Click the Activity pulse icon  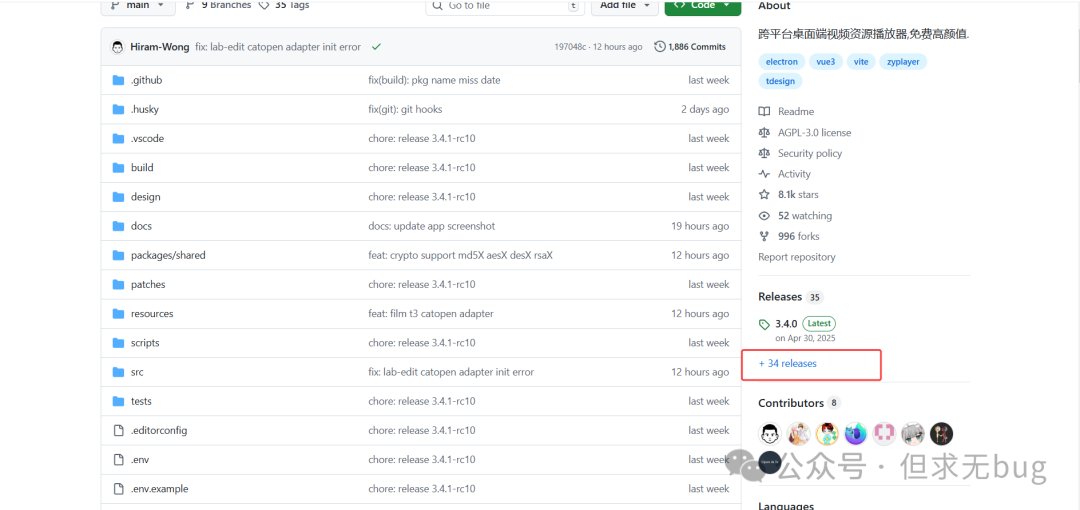click(765, 175)
